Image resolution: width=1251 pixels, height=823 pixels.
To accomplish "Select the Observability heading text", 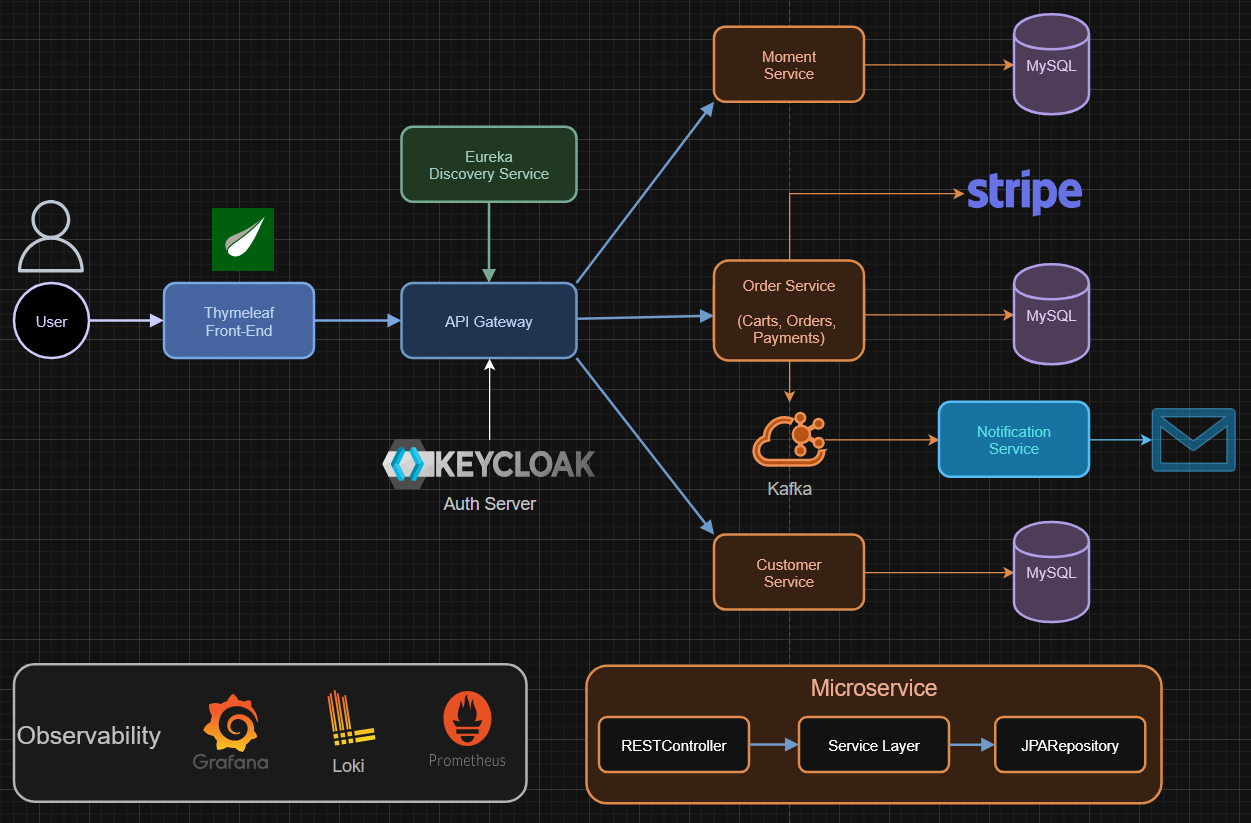I will [89, 735].
